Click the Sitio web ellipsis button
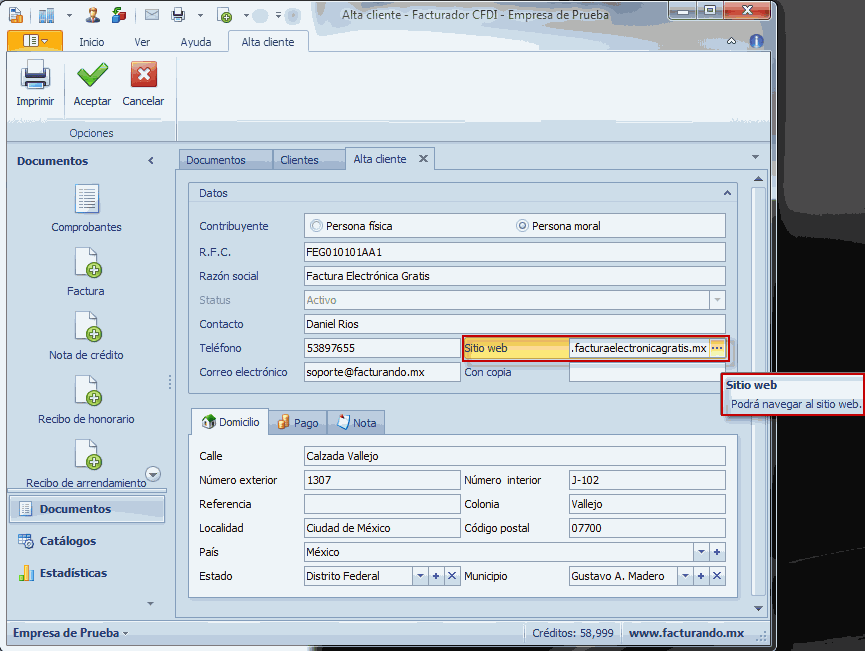This screenshot has height=651, width=865. (x=717, y=348)
